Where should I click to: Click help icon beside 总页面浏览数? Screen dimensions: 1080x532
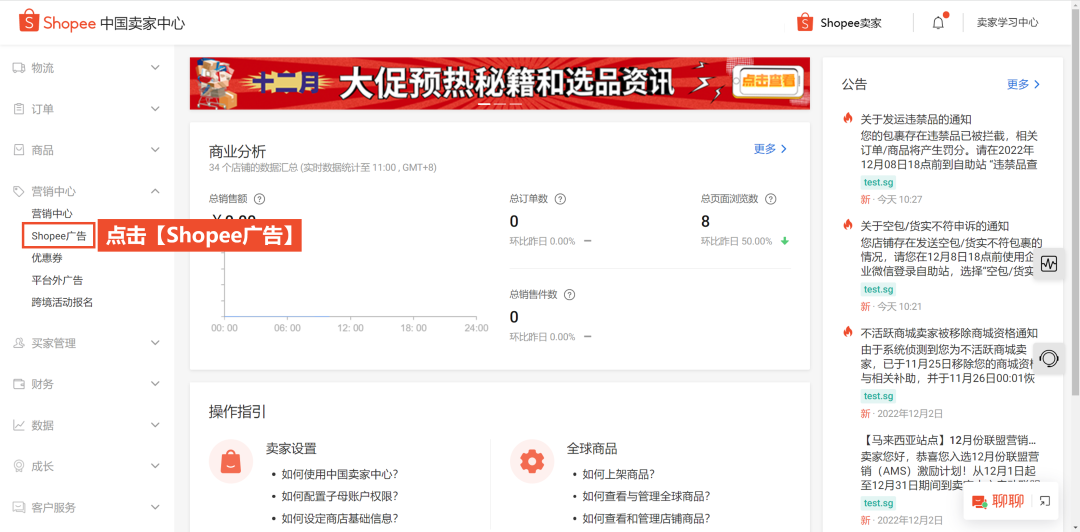(771, 199)
